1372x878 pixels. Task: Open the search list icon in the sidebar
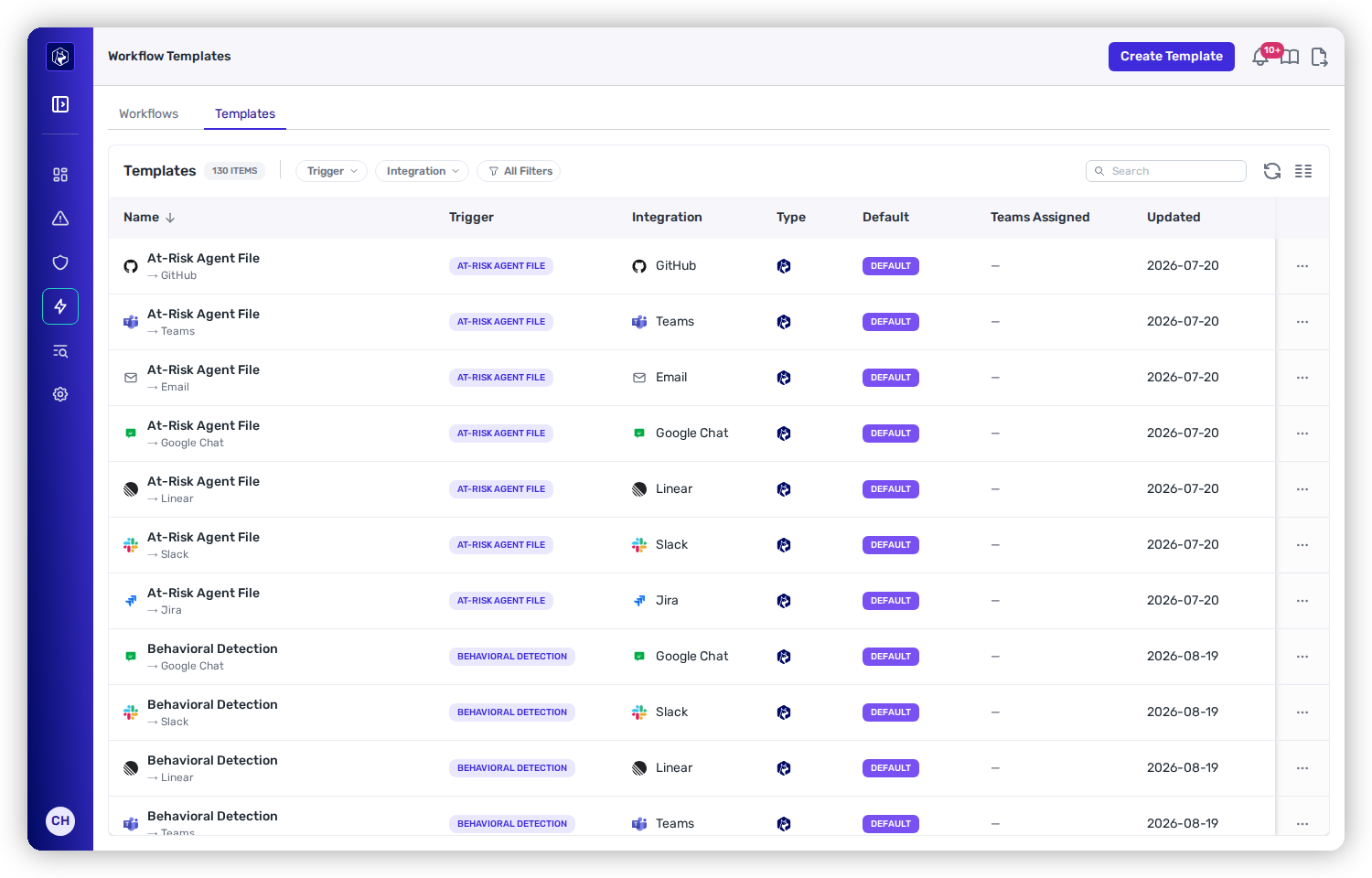60,351
